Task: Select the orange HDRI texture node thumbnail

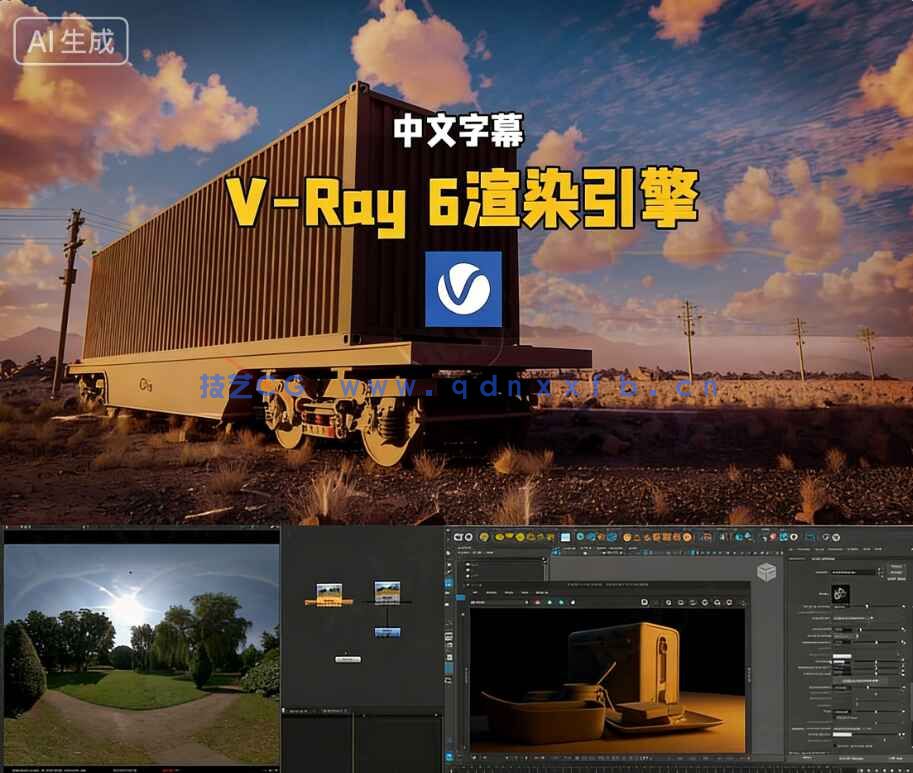Action: tap(329, 592)
